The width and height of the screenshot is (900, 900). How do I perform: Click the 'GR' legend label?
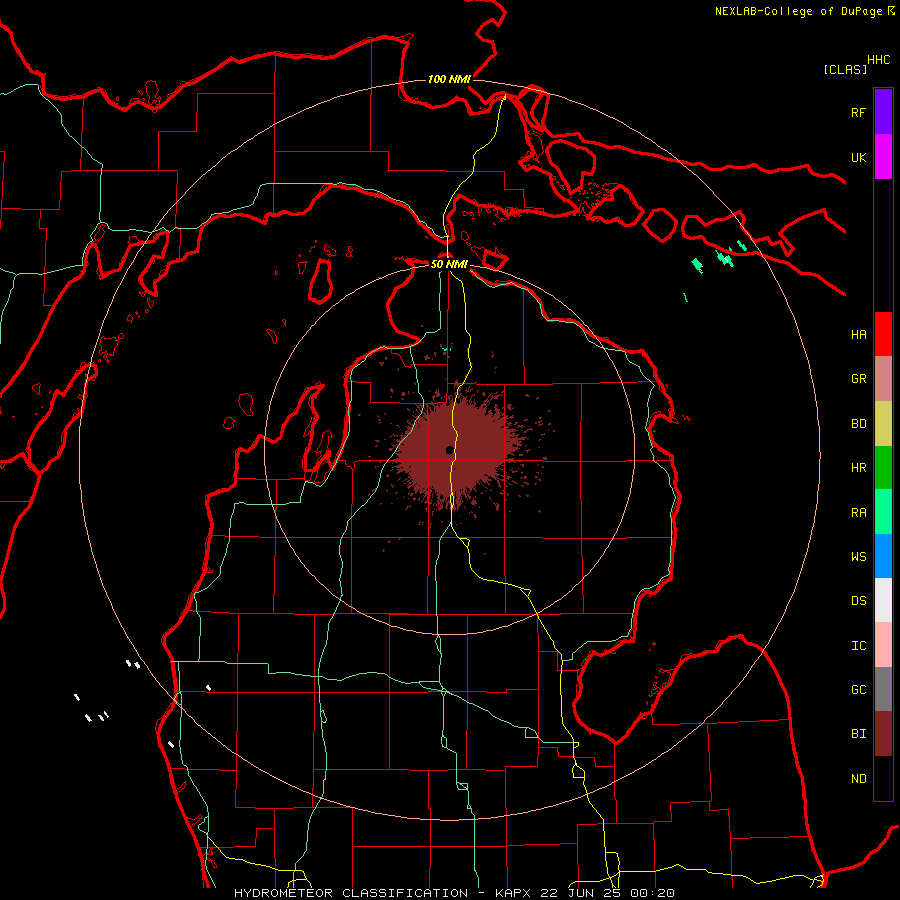point(858,379)
